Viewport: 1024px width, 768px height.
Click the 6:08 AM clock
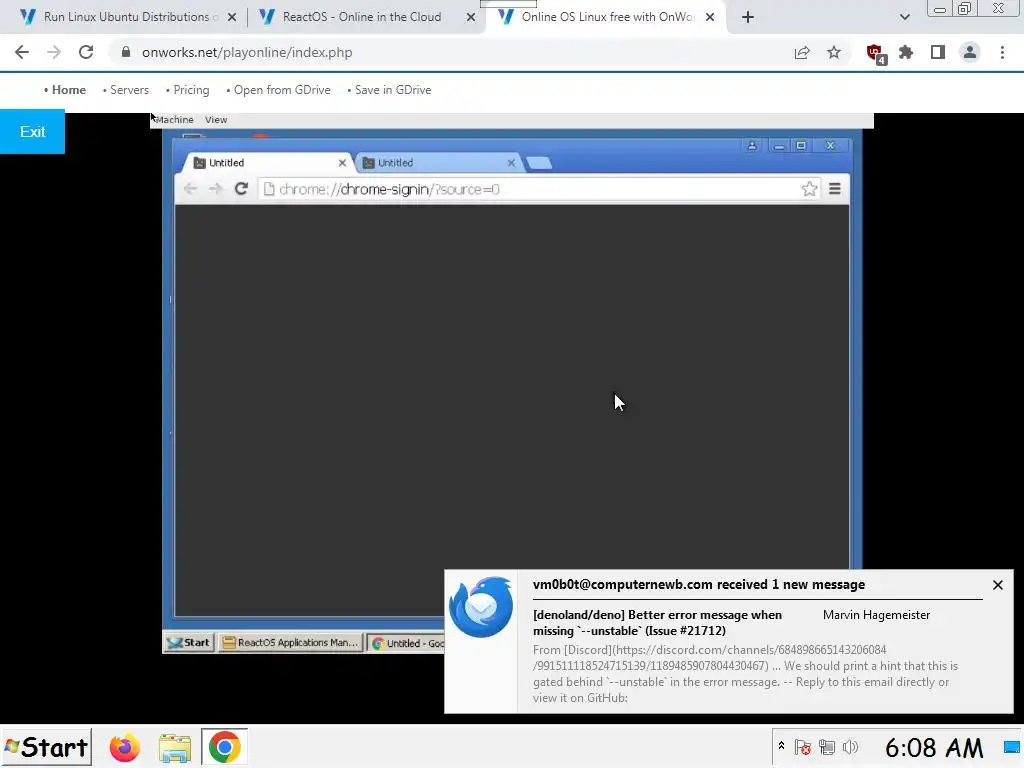[934, 748]
